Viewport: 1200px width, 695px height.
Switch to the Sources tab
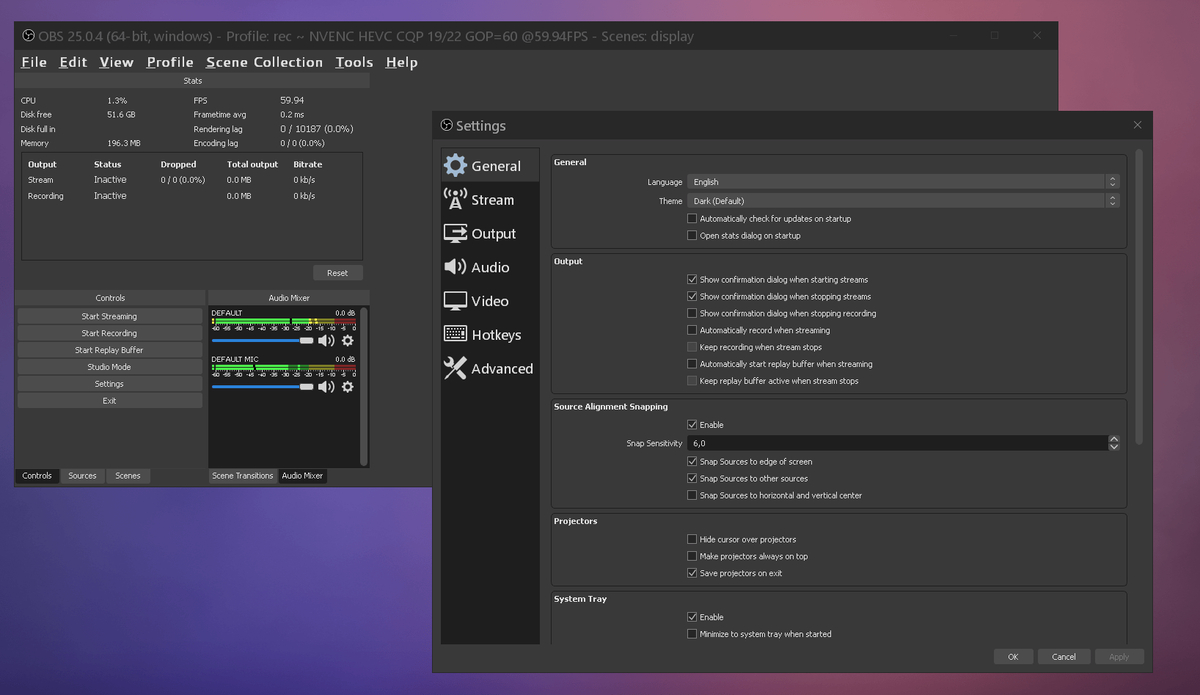[x=82, y=476]
